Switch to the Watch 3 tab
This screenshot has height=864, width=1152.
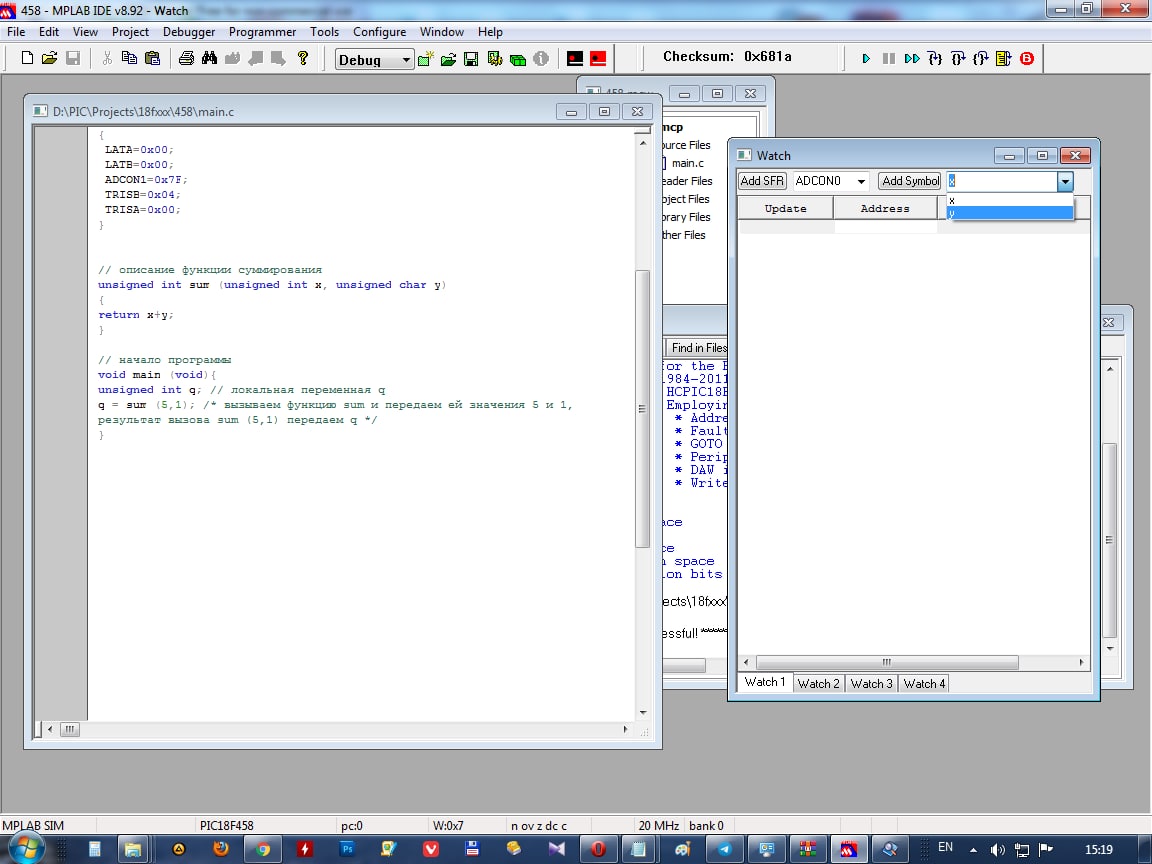pos(871,683)
